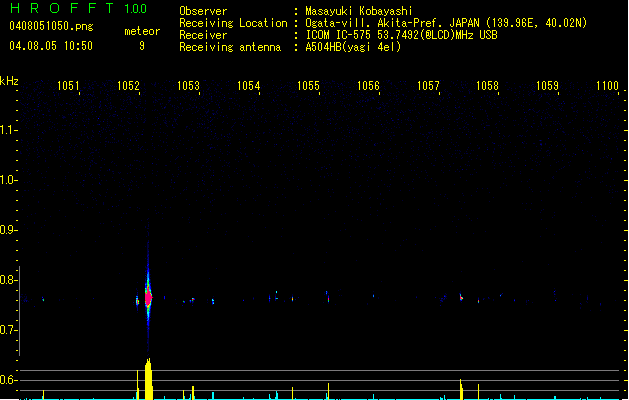Click the meteor count label
Screen dimensions: 629x400
(142, 31)
